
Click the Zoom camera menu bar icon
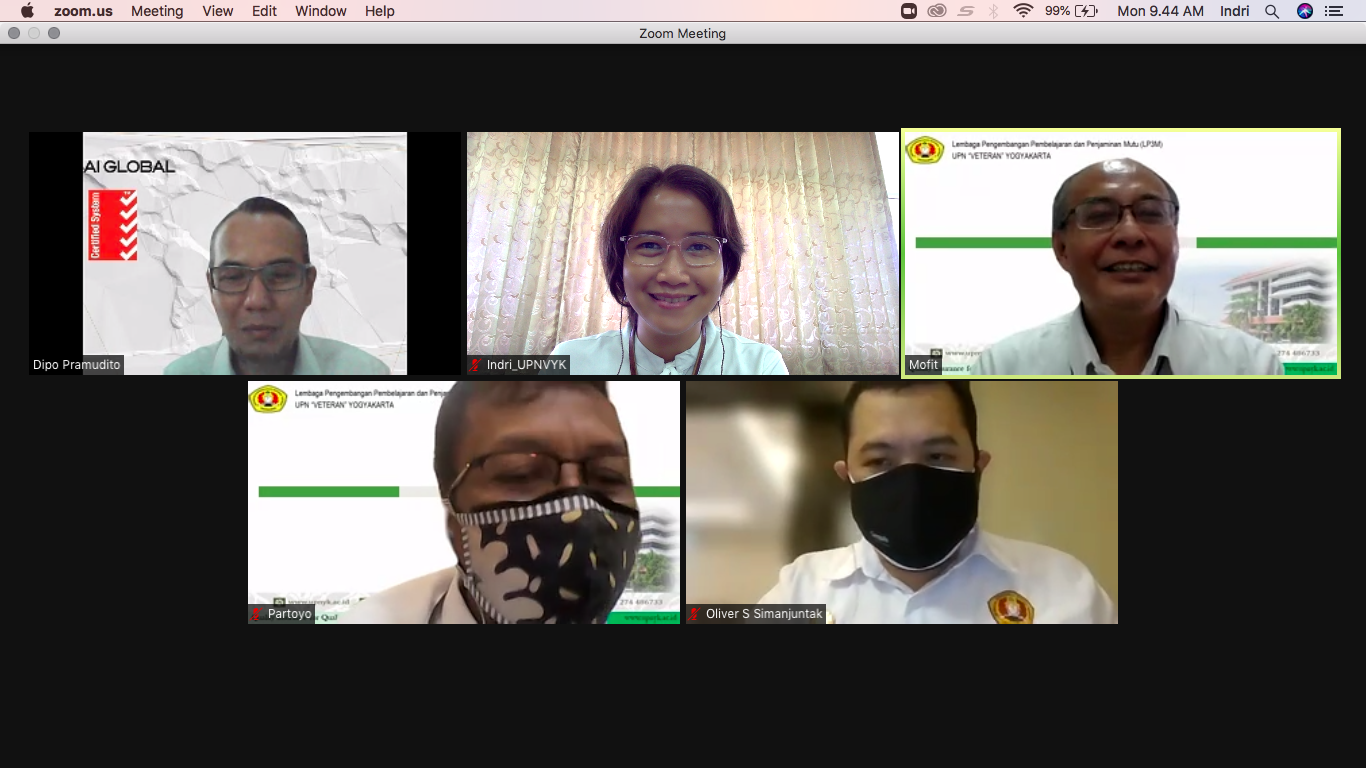tap(909, 11)
